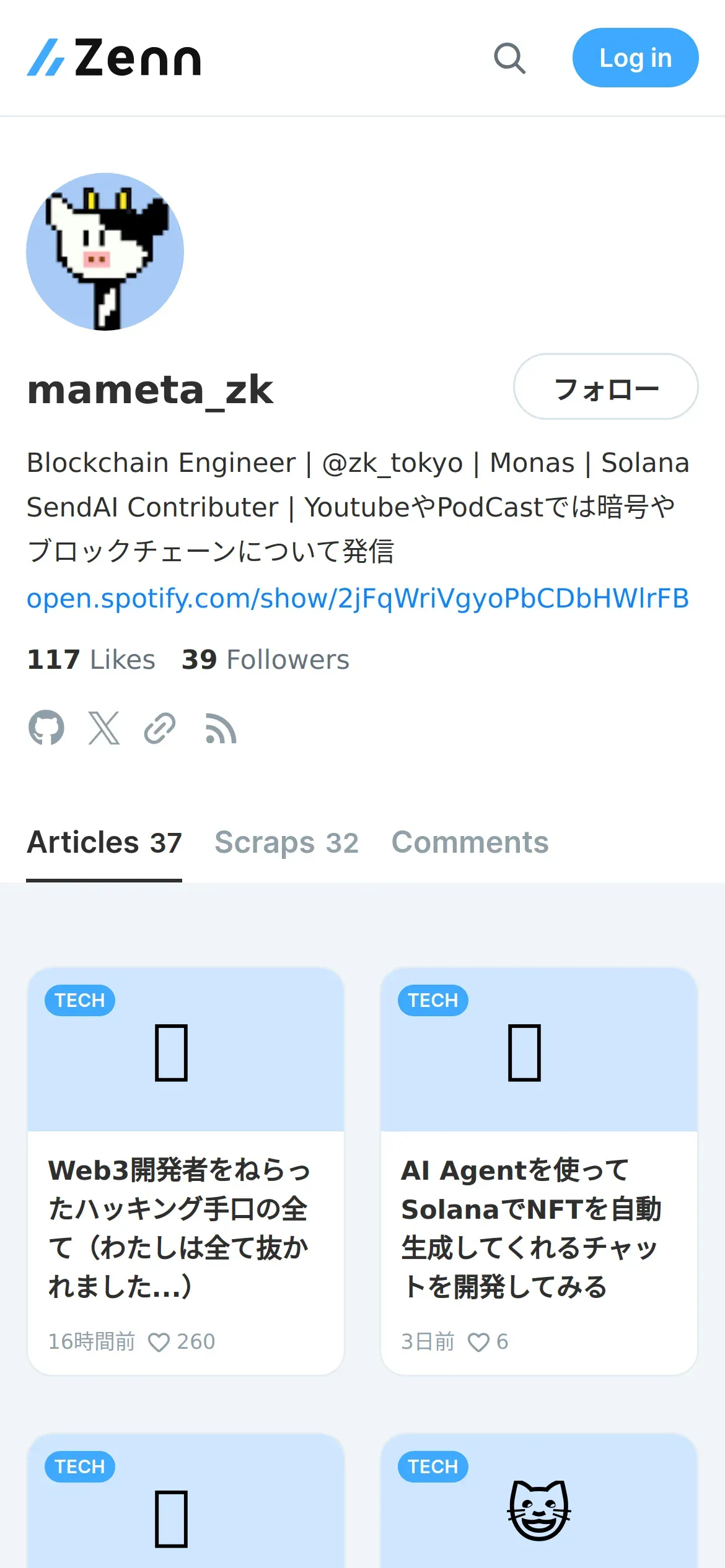Open the RSS feed icon
Viewport: 725px width, 1568px height.
click(x=221, y=729)
